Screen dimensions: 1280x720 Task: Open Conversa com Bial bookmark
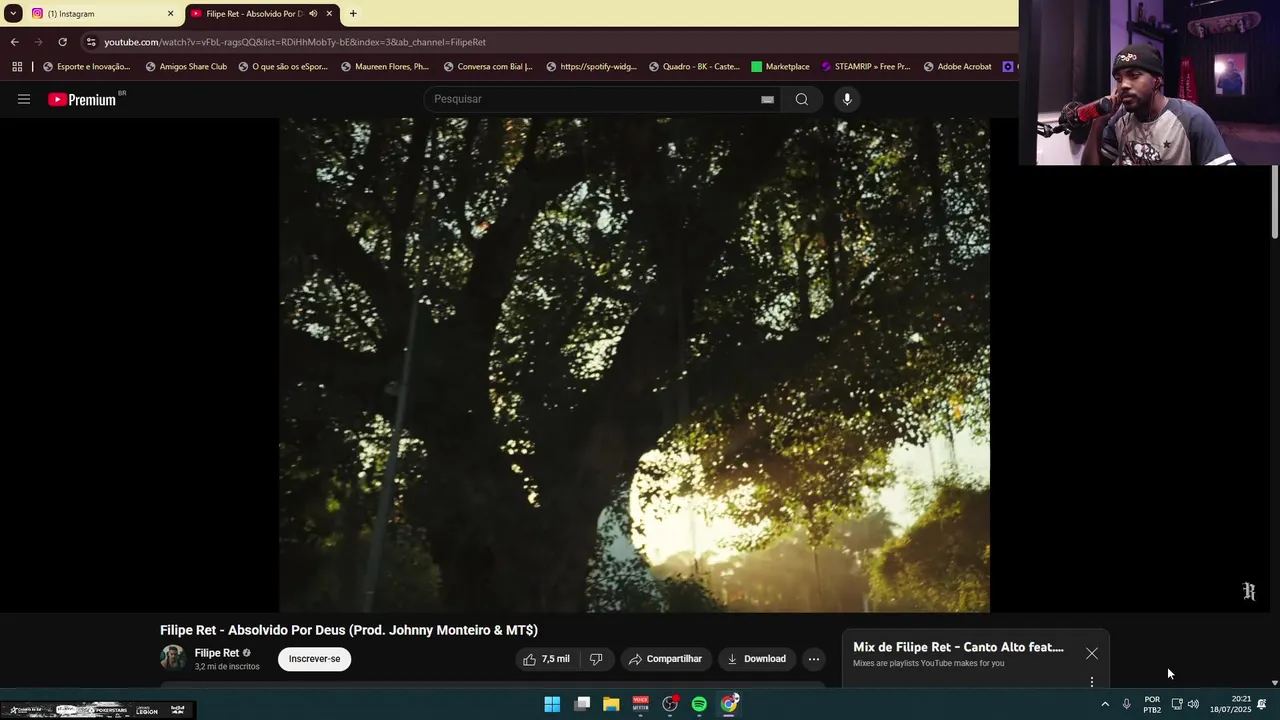[x=488, y=67]
